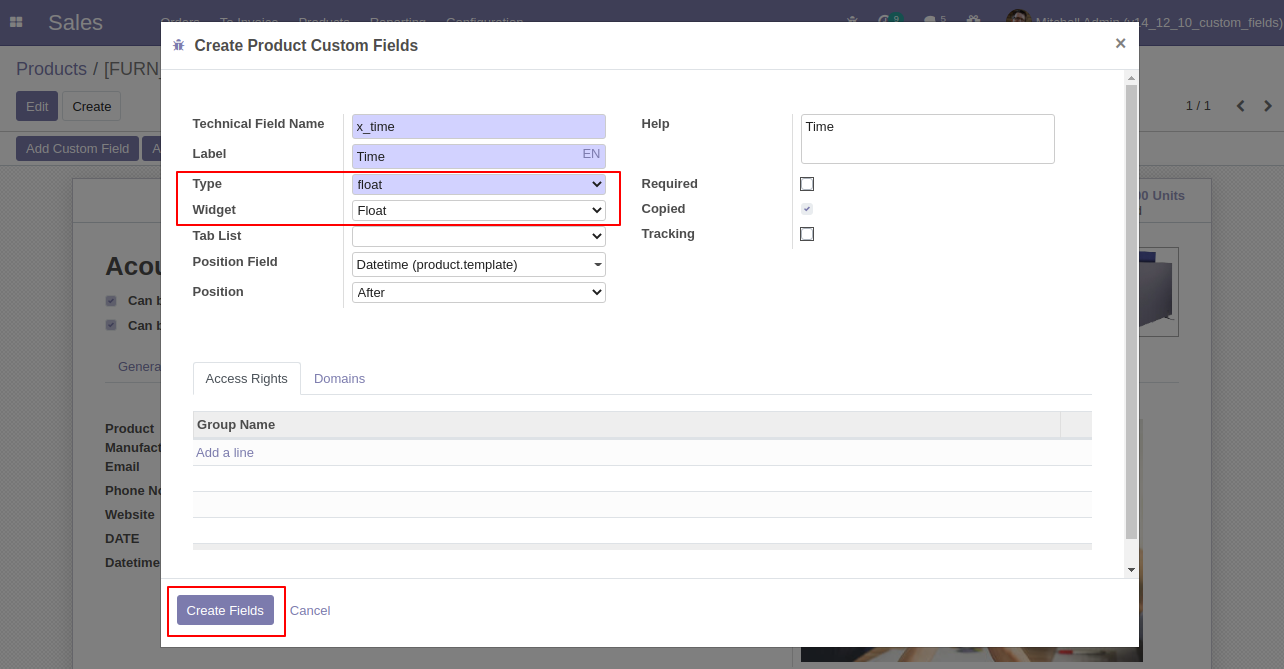Open the activities icon with badge 9
Screen dimensions: 1284x669
pos(888,20)
